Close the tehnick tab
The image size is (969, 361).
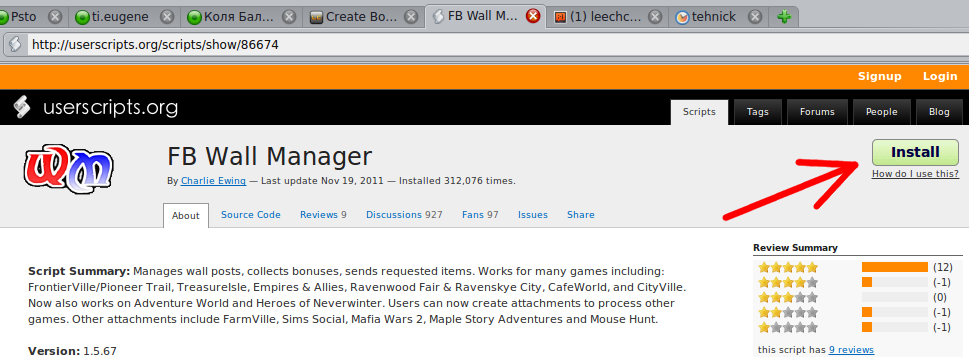coord(755,17)
